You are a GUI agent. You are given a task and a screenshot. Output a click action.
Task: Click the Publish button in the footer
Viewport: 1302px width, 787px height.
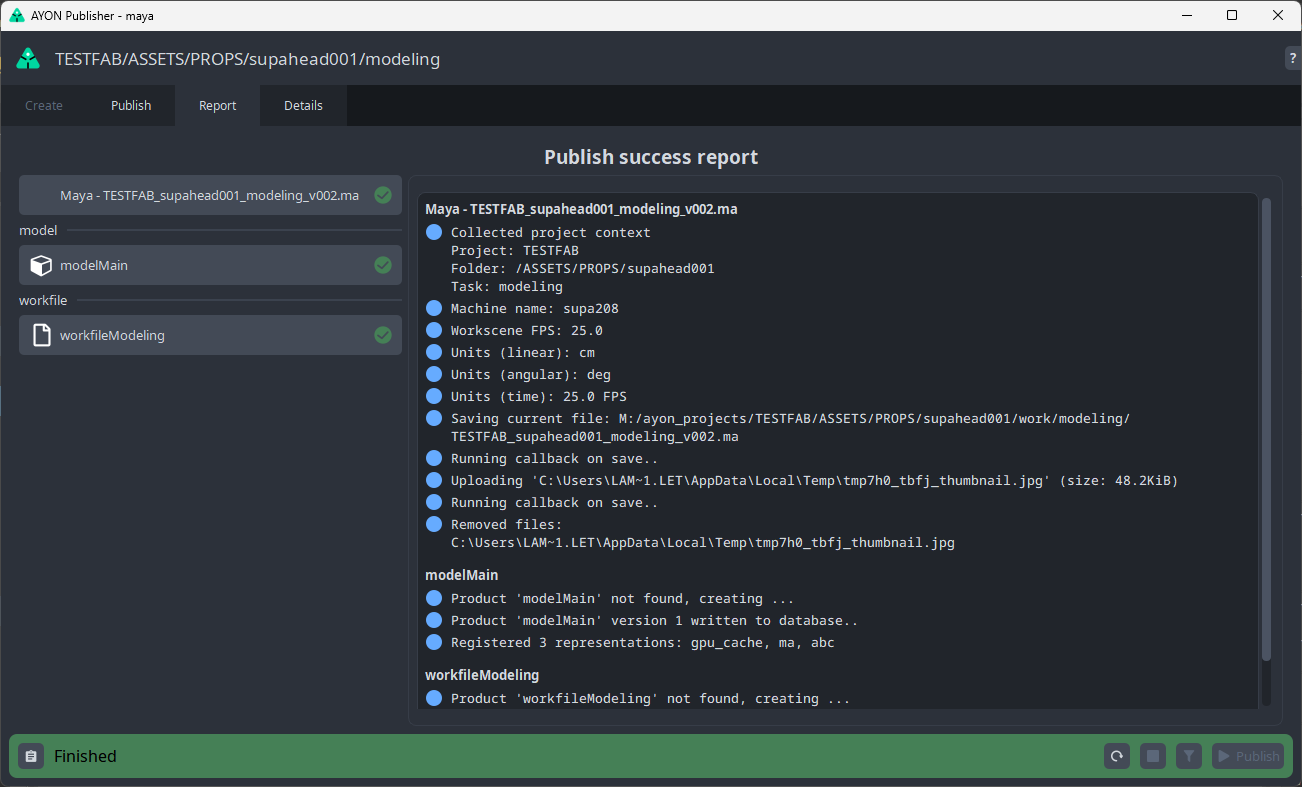pyautogui.click(x=1247, y=756)
